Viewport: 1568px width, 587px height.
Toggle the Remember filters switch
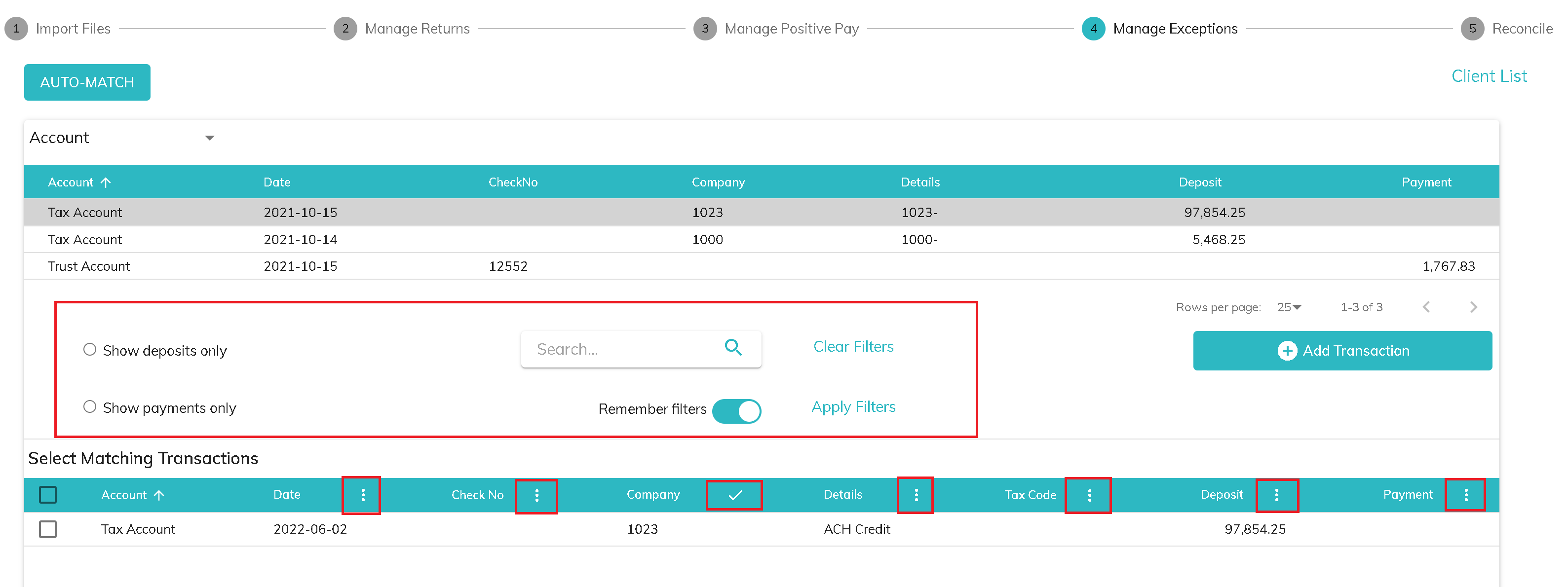pyautogui.click(x=736, y=411)
